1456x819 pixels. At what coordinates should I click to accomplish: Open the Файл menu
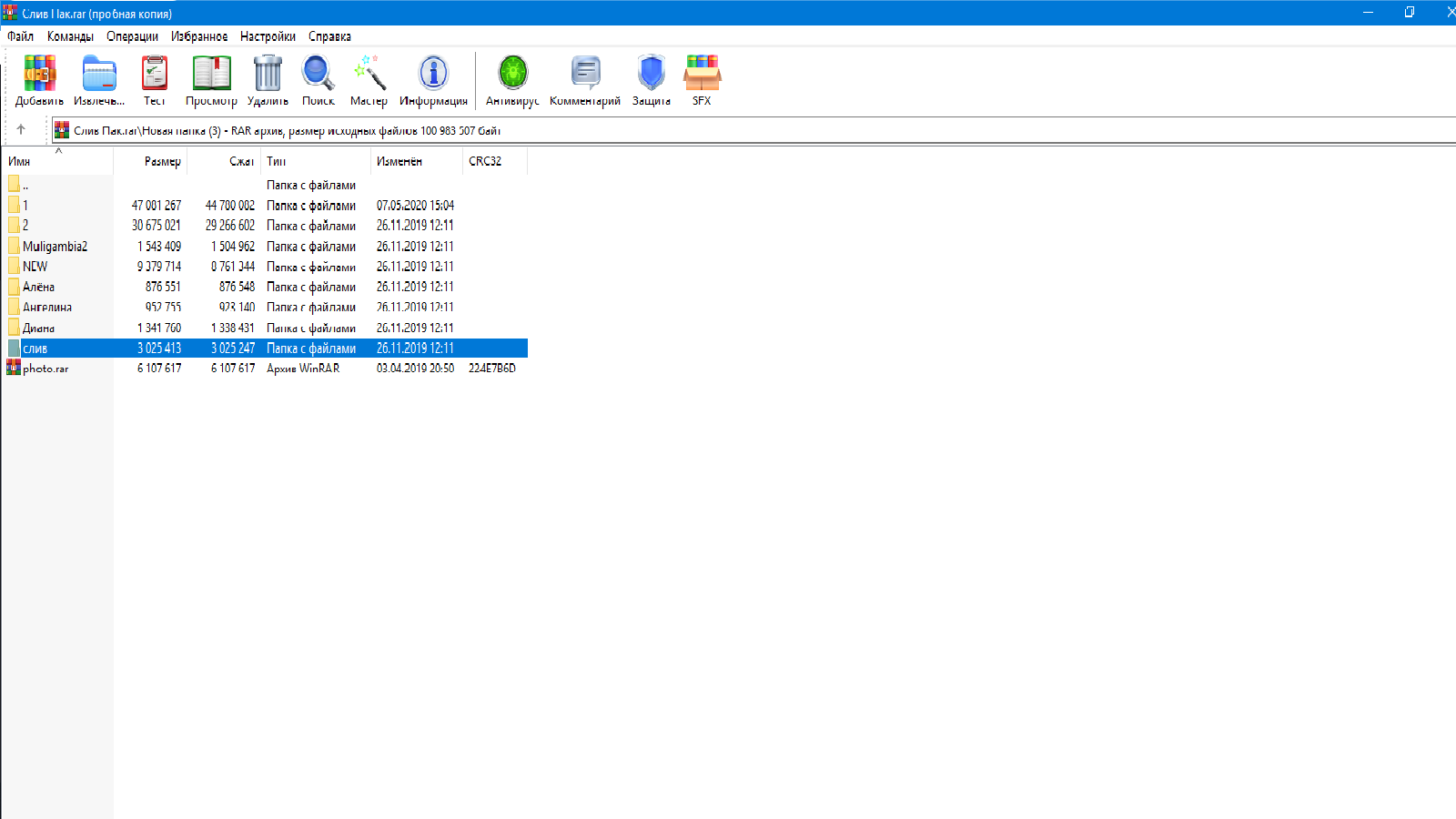(x=20, y=36)
